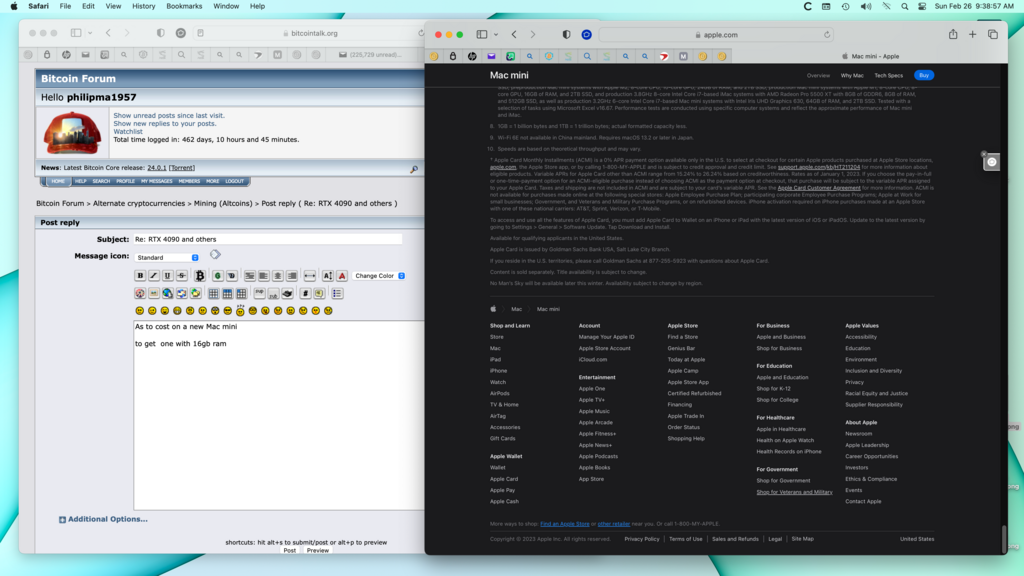Open the HP pinned tab in the apple.com window
This screenshot has height=576, width=1024.
tap(472, 56)
